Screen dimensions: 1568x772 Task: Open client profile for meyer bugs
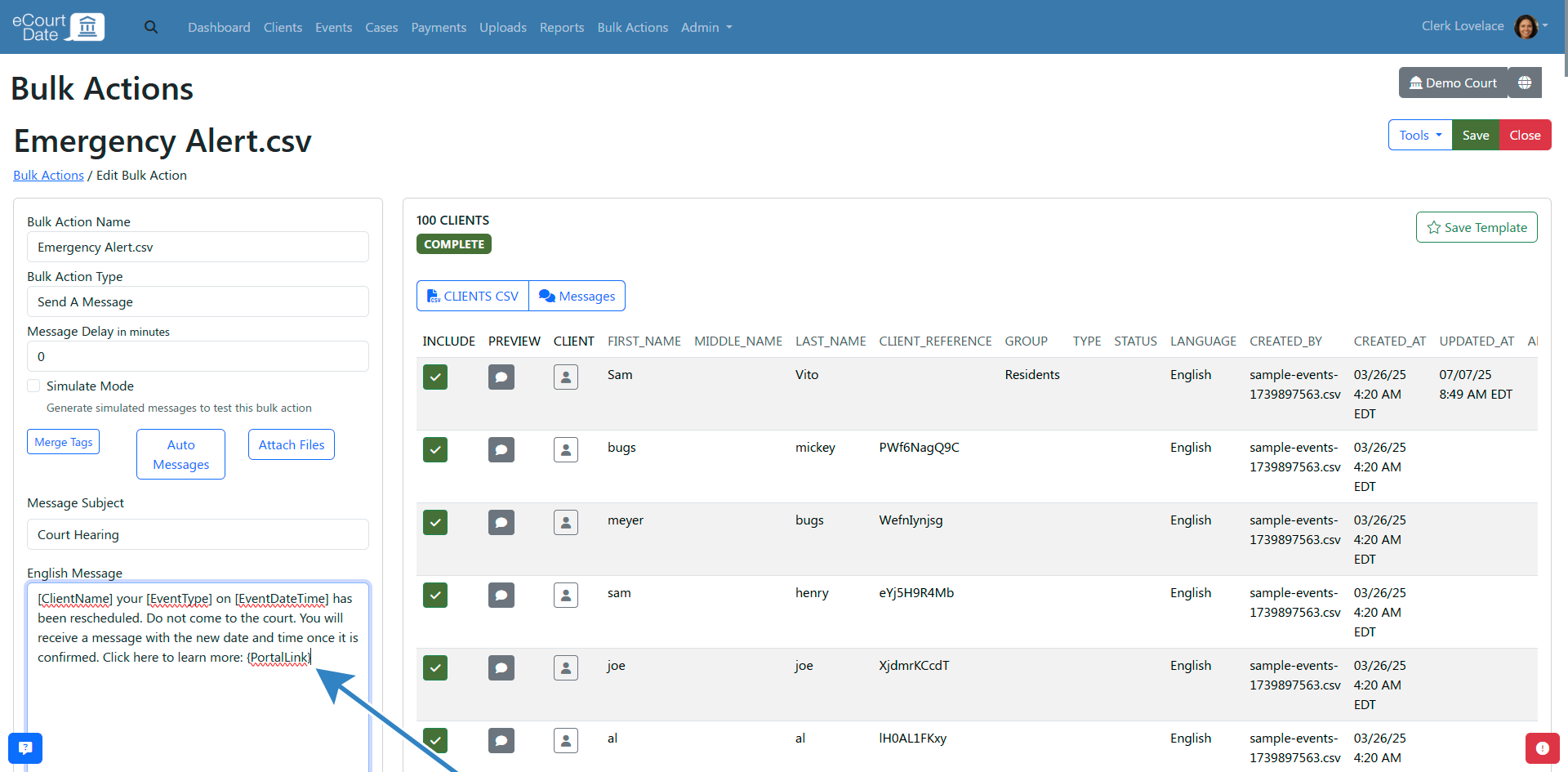pyautogui.click(x=566, y=522)
